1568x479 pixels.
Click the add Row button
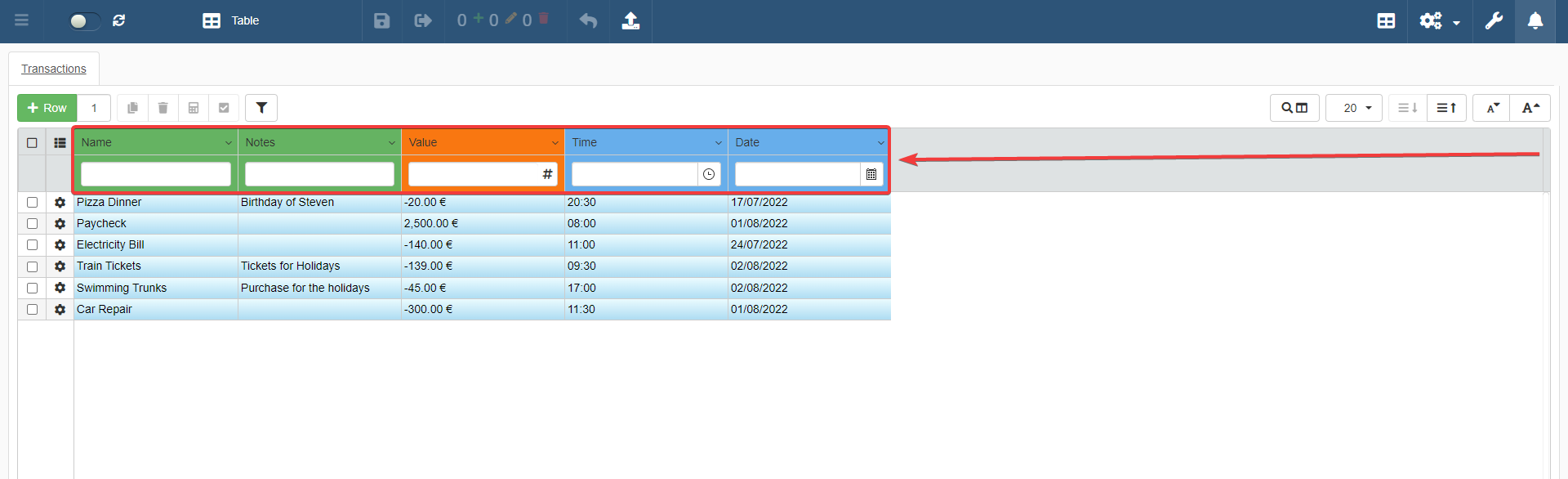click(47, 108)
